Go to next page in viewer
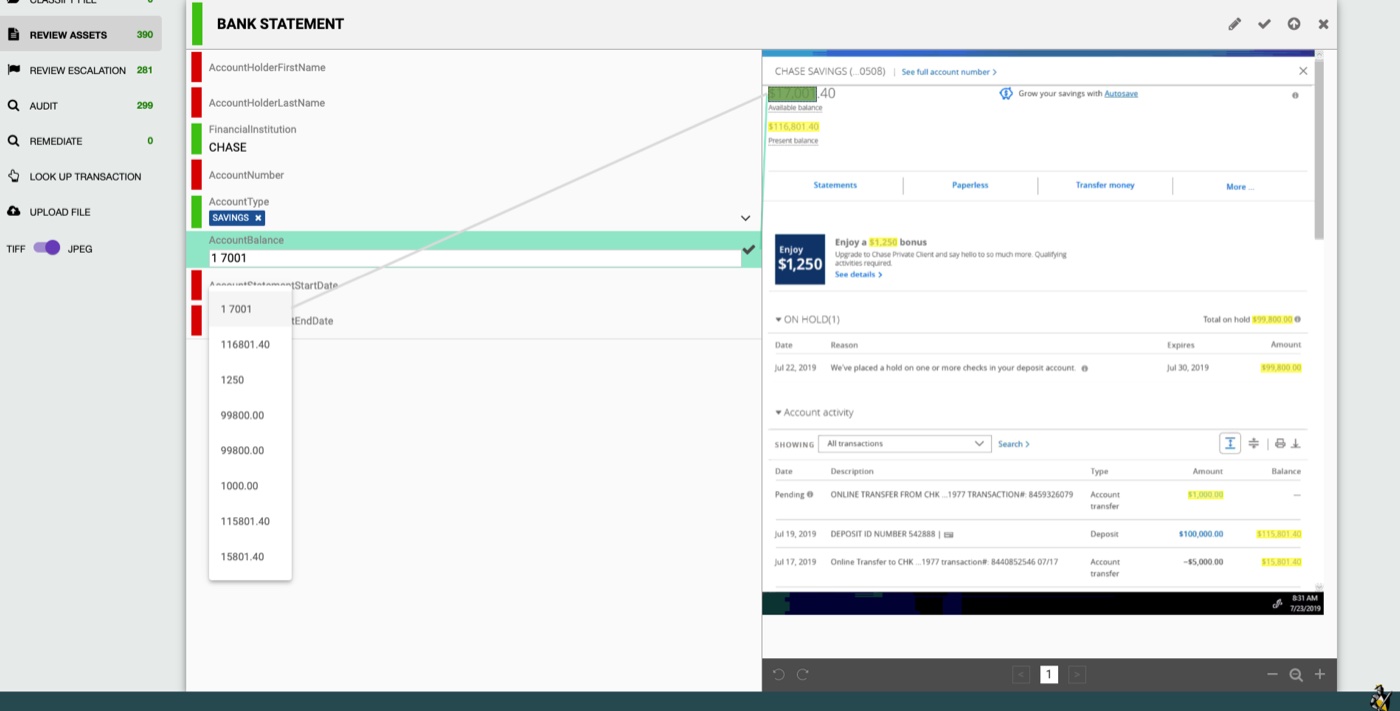This screenshot has width=1400, height=711. coord(1077,675)
